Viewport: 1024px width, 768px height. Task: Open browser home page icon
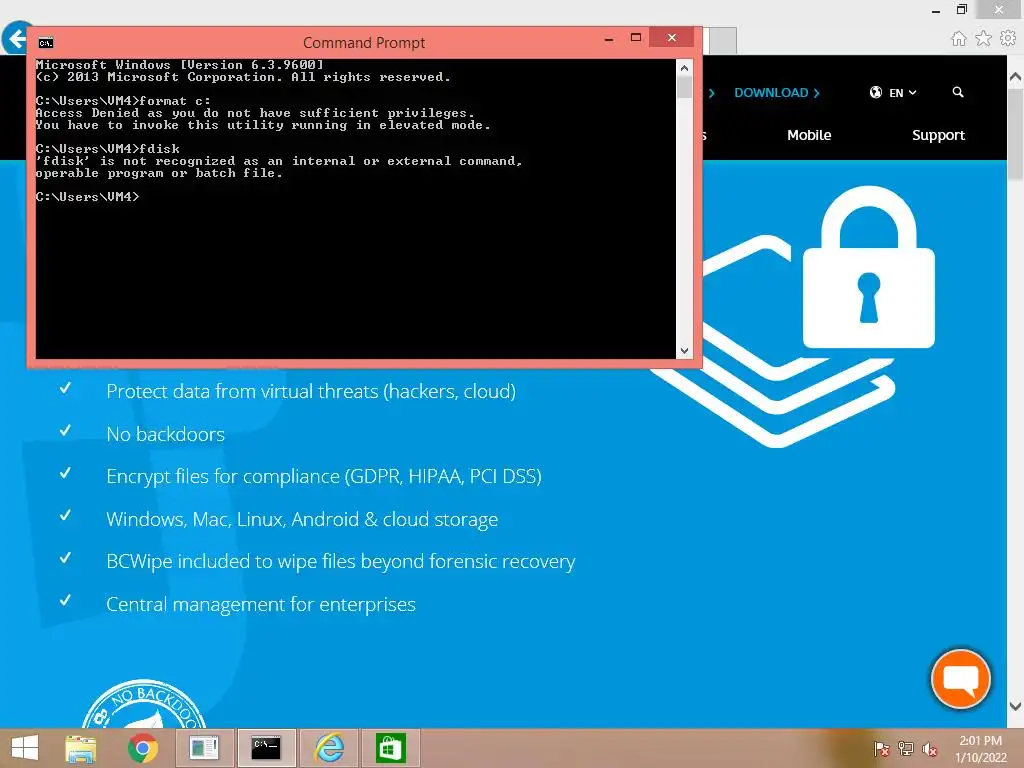pyautogui.click(x=958, y=39)
